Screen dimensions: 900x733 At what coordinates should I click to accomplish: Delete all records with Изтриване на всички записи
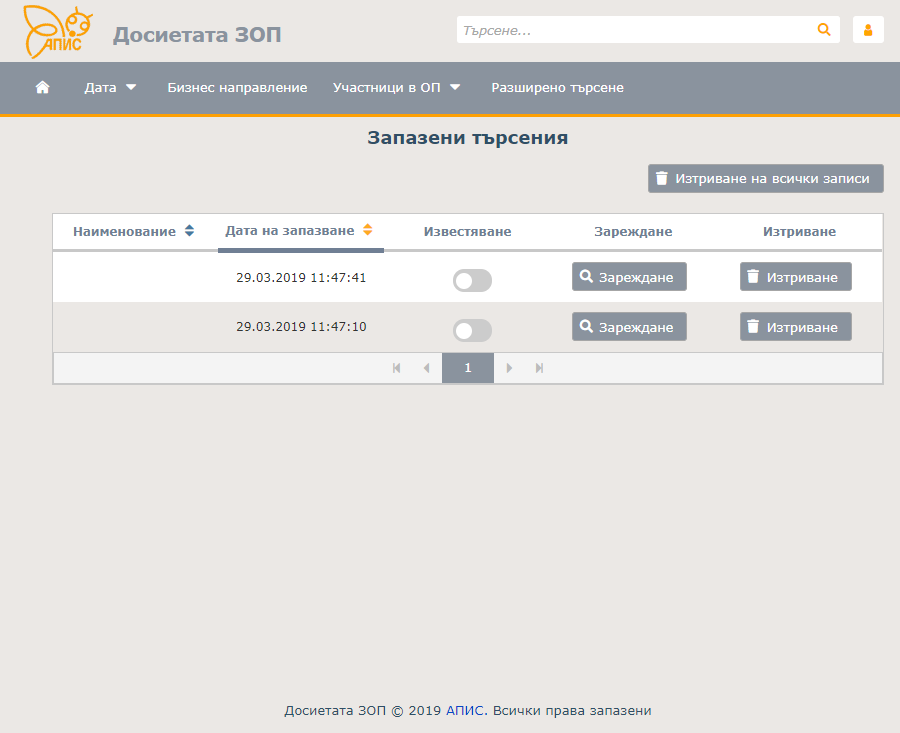[x=765, y=178]
